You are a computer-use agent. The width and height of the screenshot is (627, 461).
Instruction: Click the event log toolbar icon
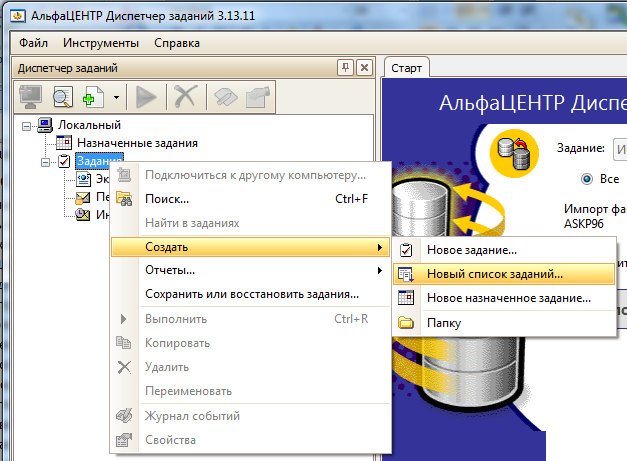(226, 97)
